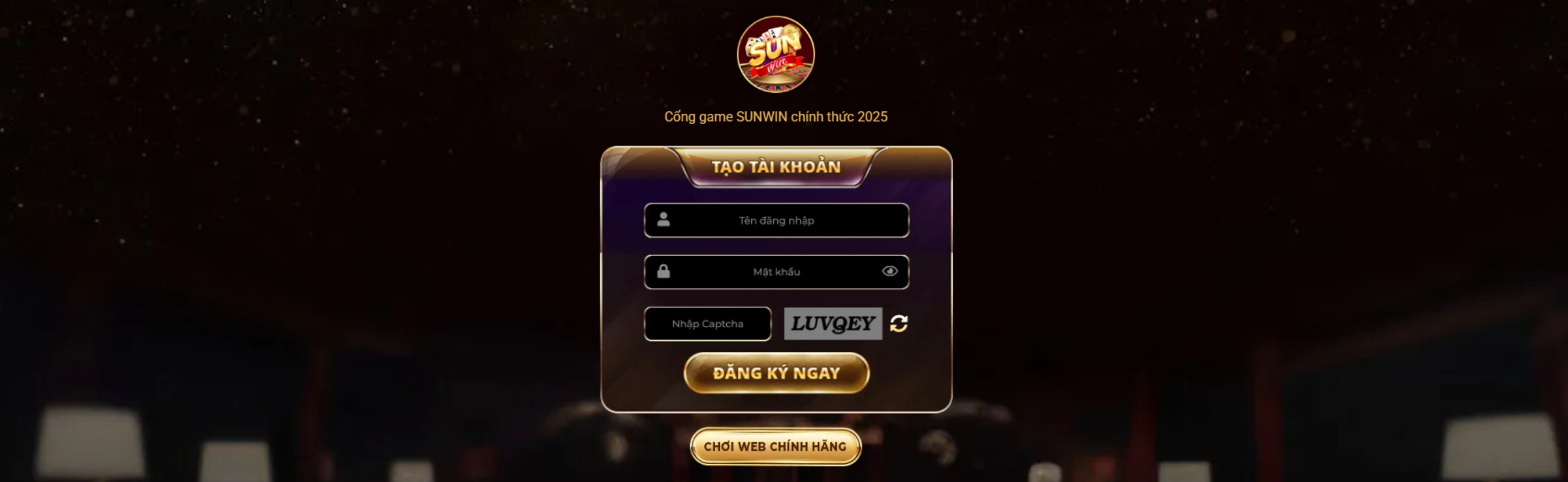Show the typed password using the eye toggle
This screenshot has width=1568, height=482.
point(890,271)
